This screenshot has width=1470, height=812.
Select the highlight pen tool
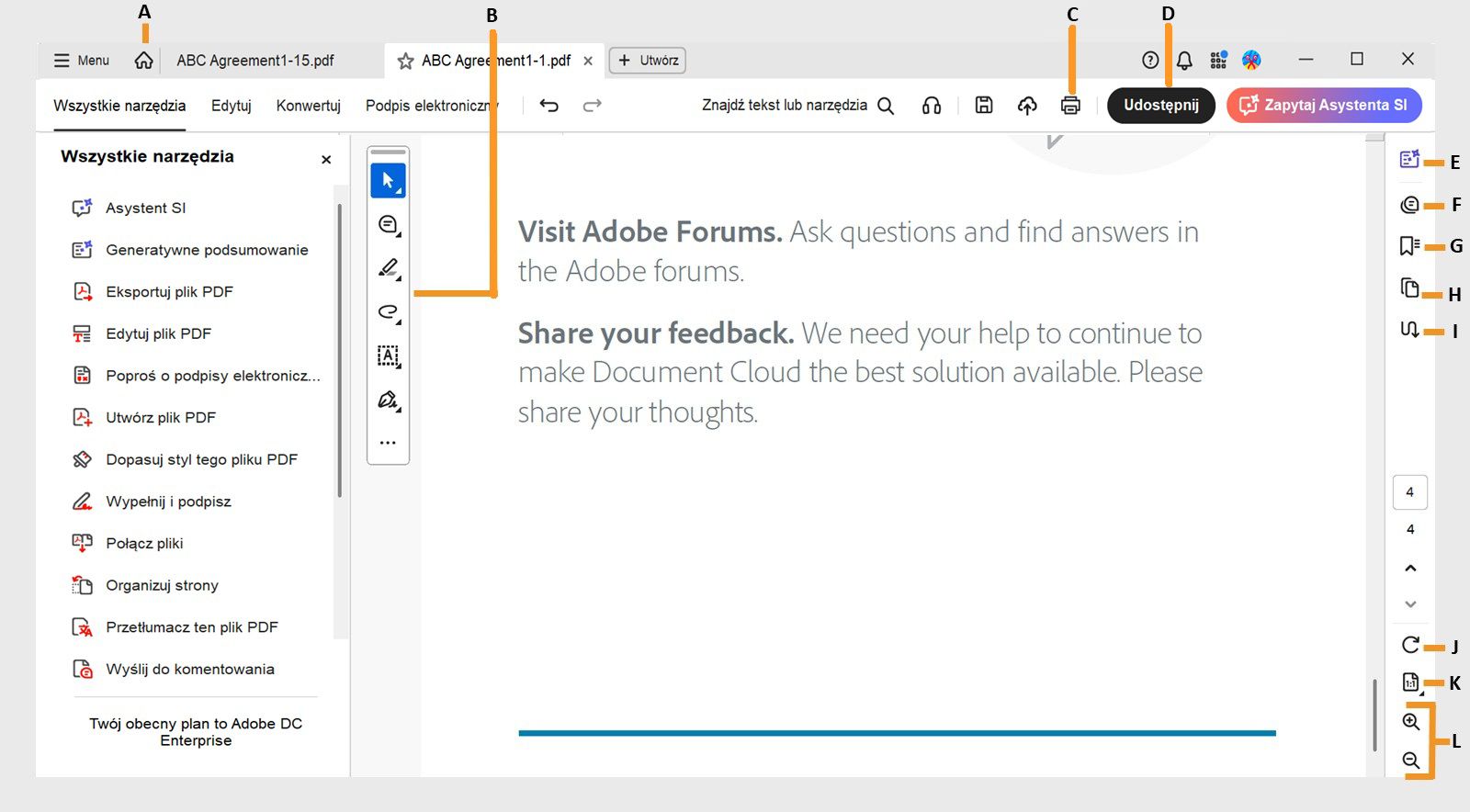(389, 268)
